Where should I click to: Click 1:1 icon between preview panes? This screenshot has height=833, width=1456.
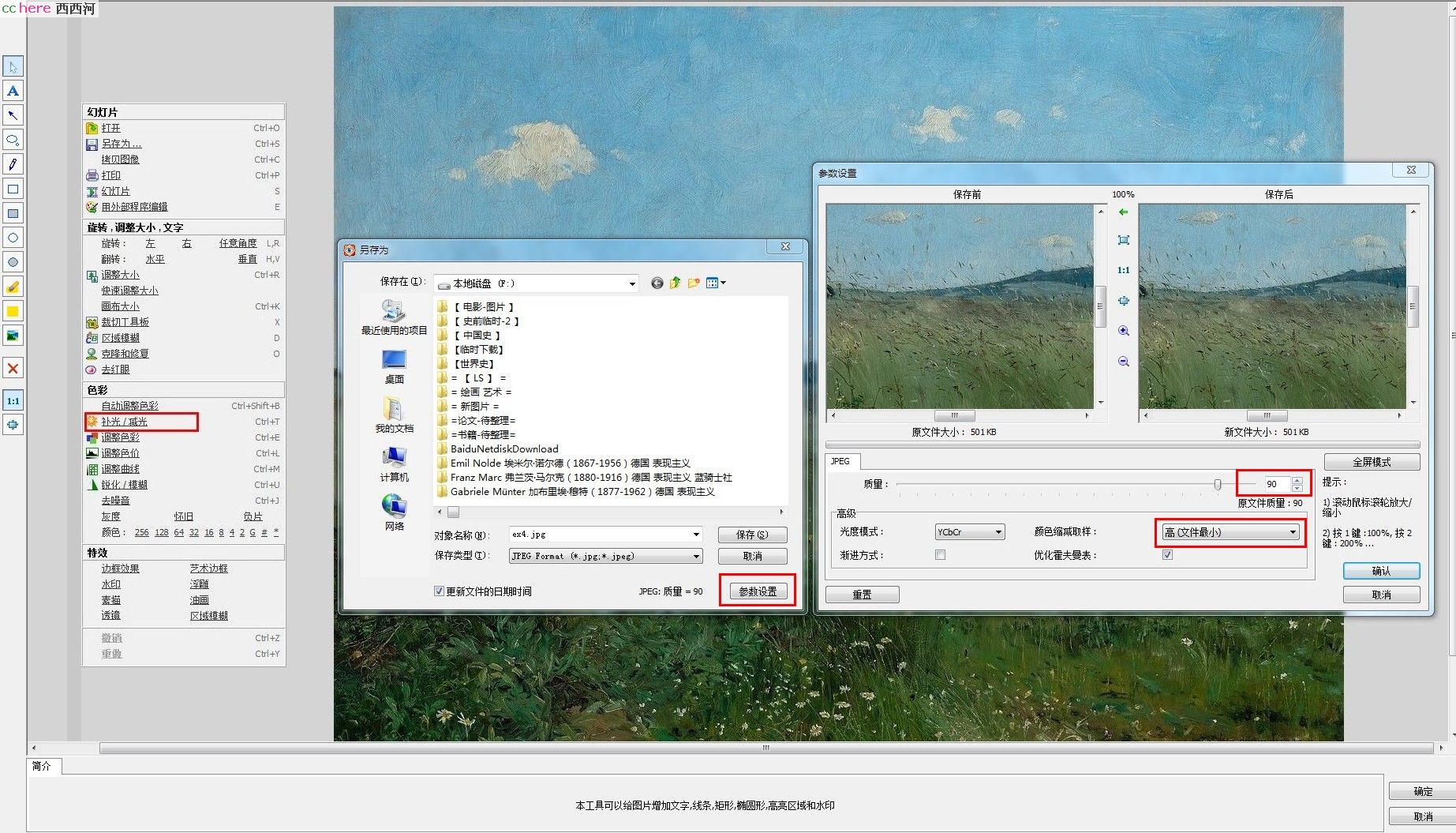pyautogui.click(x=1124, y=270)
